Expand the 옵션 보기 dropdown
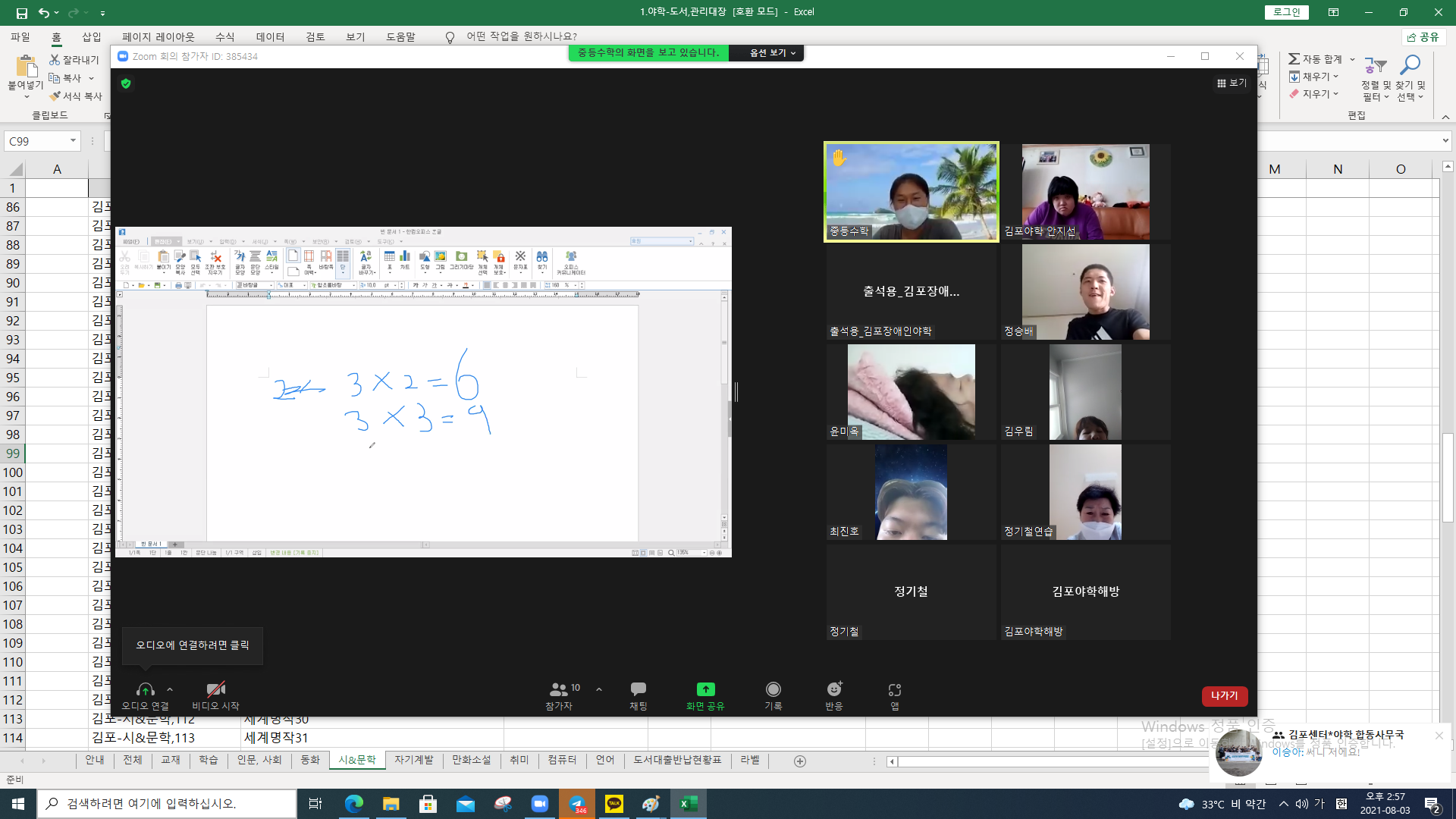 point(772,53)
